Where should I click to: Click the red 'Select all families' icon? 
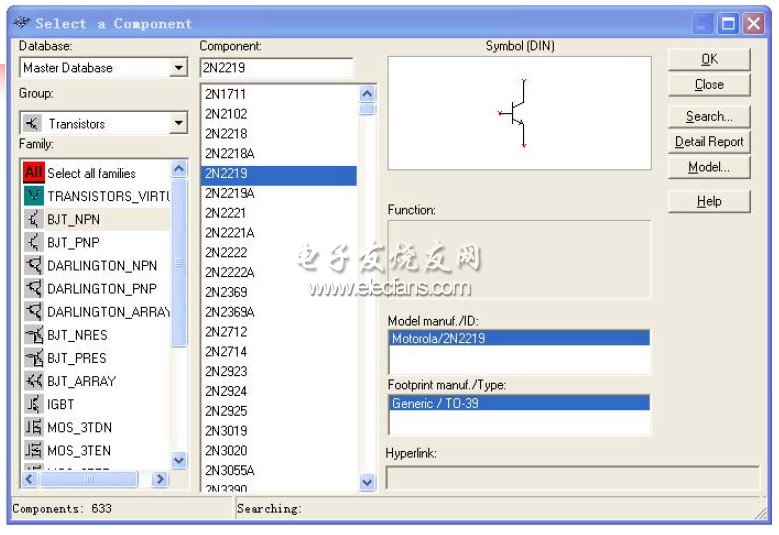point(33,173)
